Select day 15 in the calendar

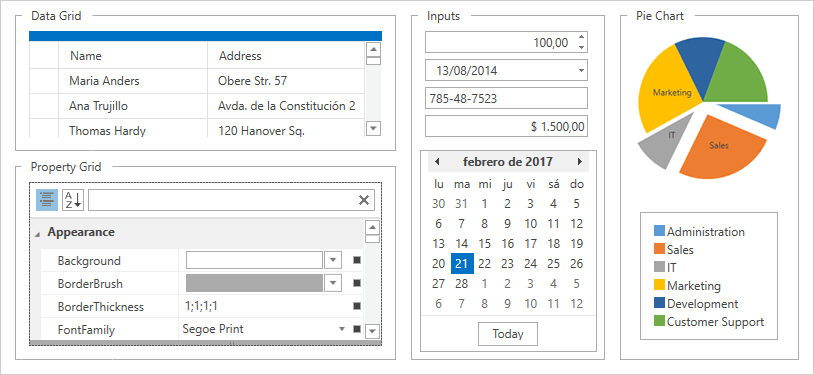coord(484,244)
